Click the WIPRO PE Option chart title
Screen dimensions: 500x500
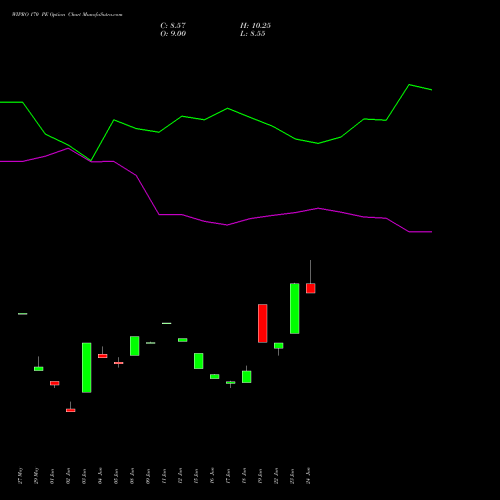67,15
